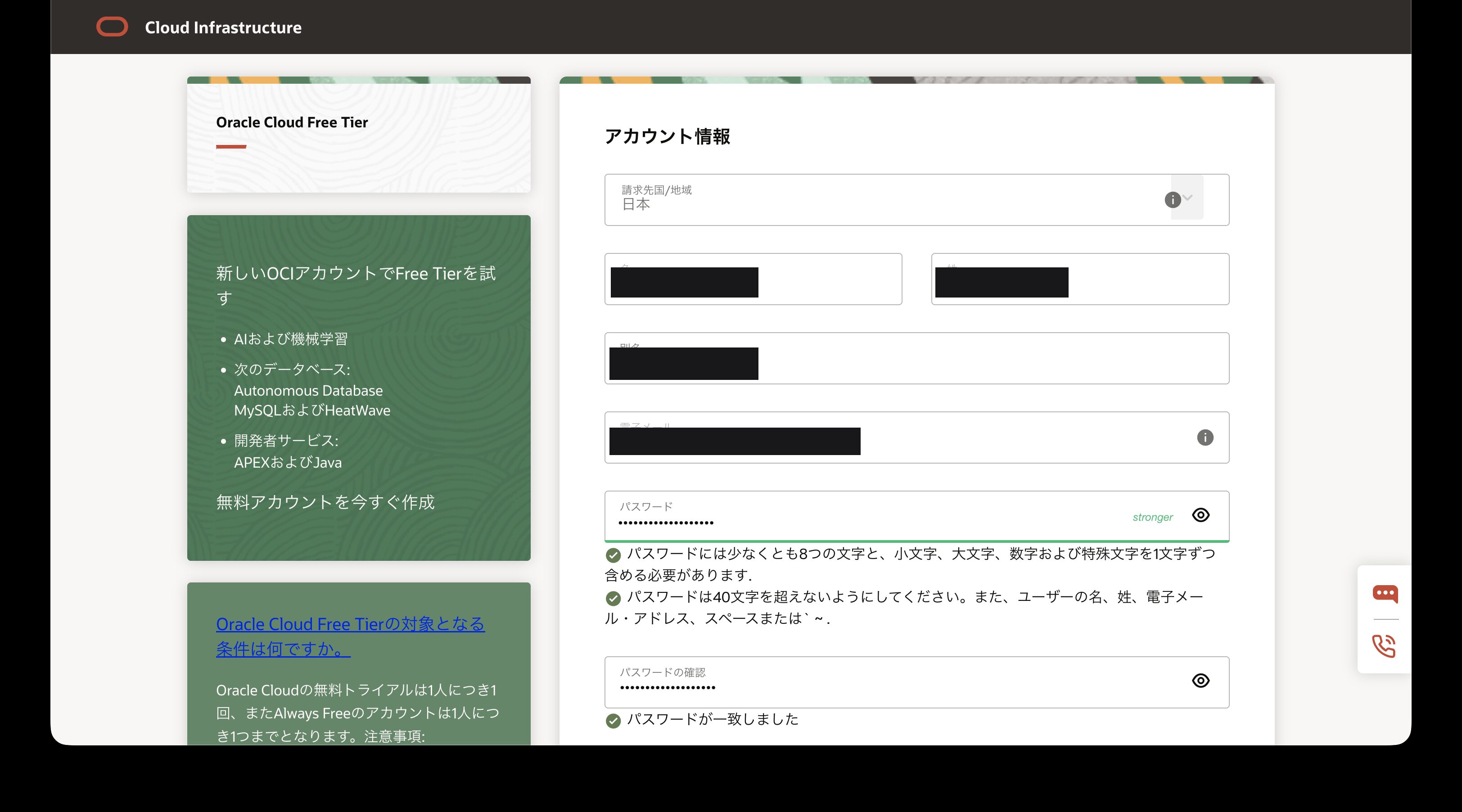
Task: Click the check icon beside the 40-character rule
Action: 613,598
